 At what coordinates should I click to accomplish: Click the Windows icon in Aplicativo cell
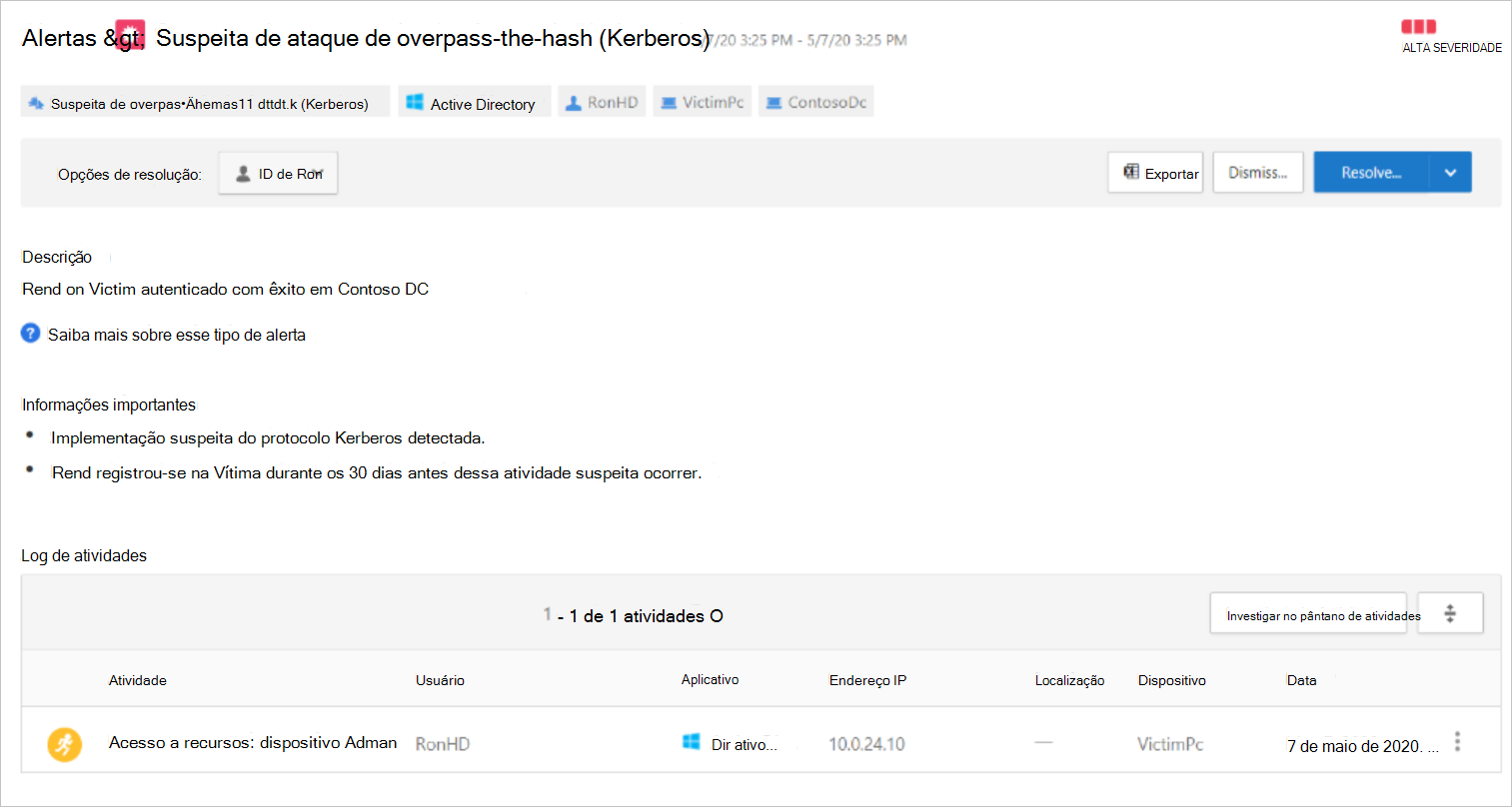(x=691, y=741)
